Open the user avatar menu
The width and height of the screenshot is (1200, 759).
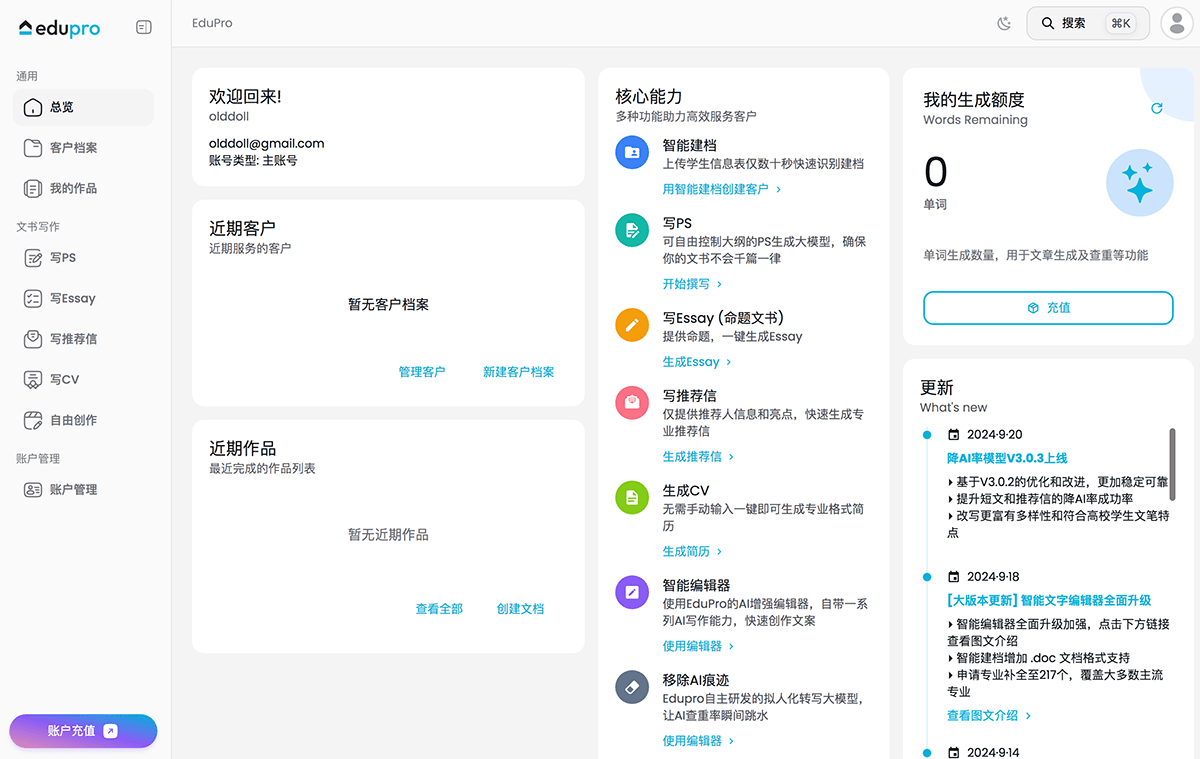(1177, 23)
